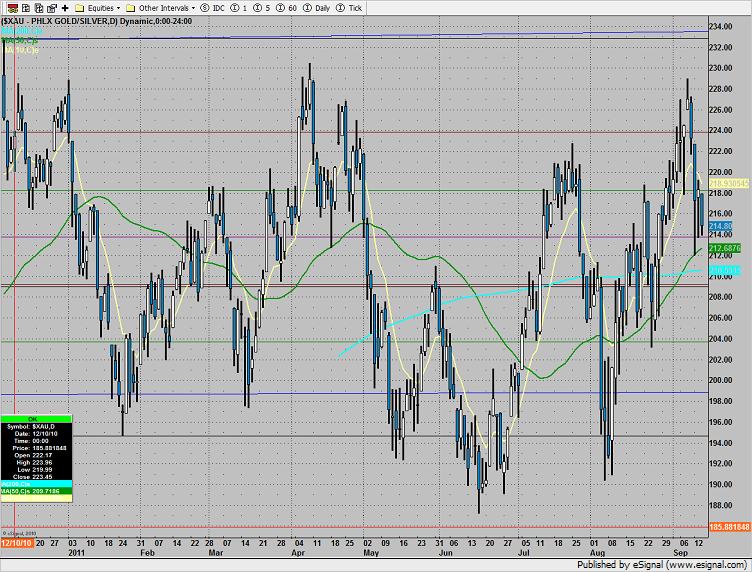Click the green OK bar in cursor window
752x572 pixels.
[36, 419]
